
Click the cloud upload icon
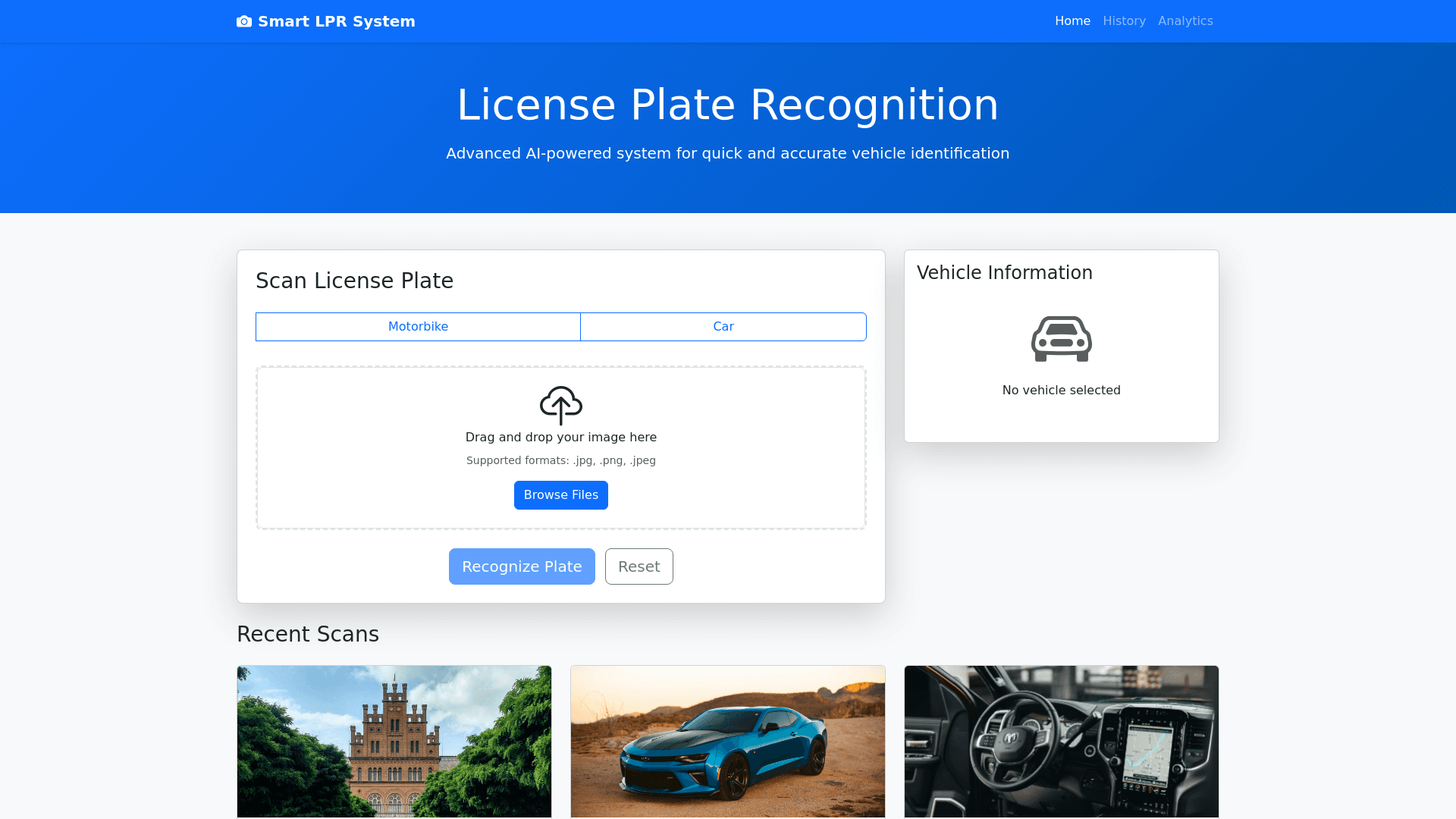[x=560, y=405]
